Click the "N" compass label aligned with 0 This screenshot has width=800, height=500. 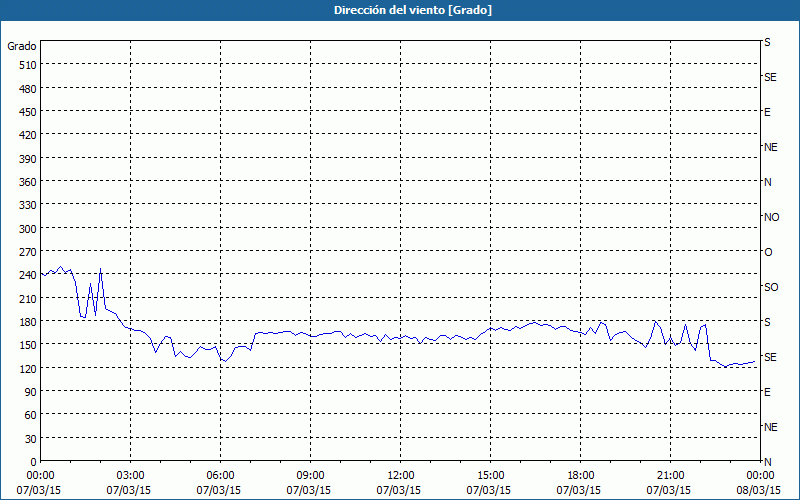pos(767,462)
